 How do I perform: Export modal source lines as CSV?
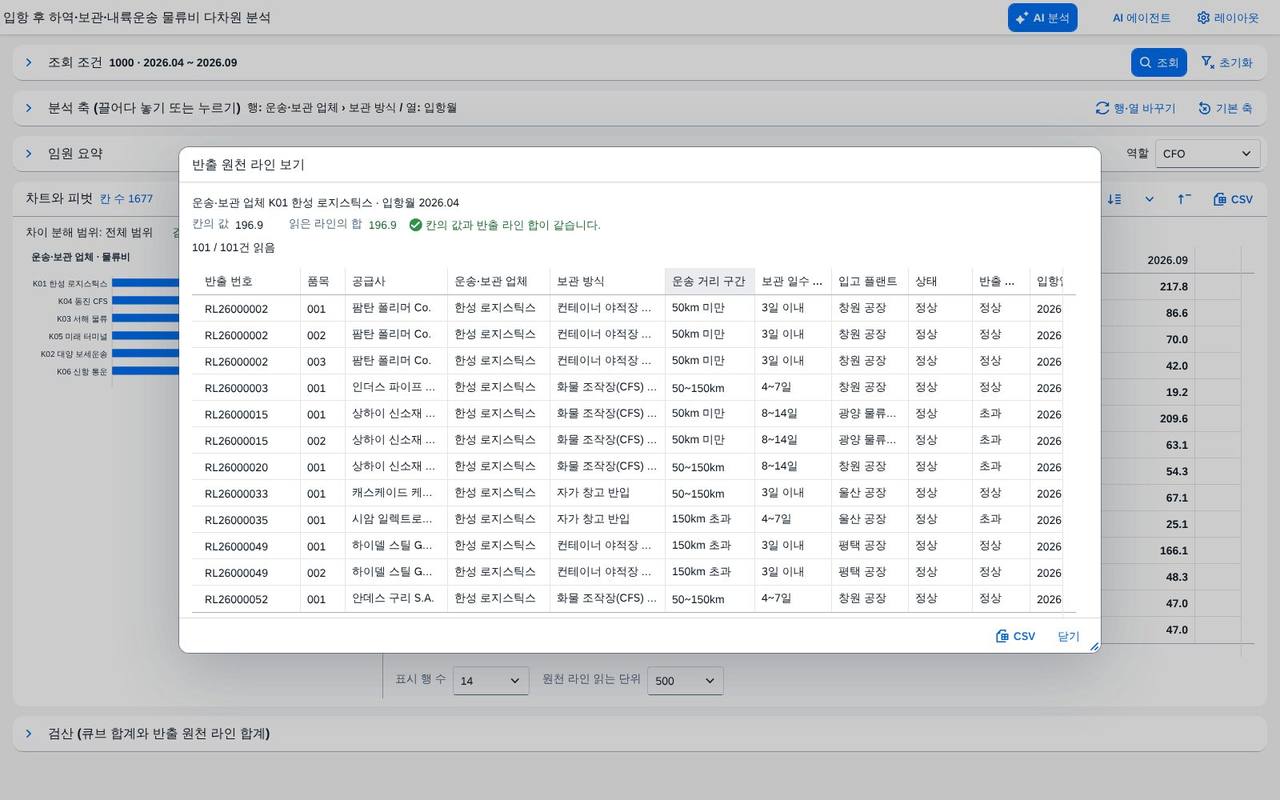pyautogui.click(x=1015, y=636)
